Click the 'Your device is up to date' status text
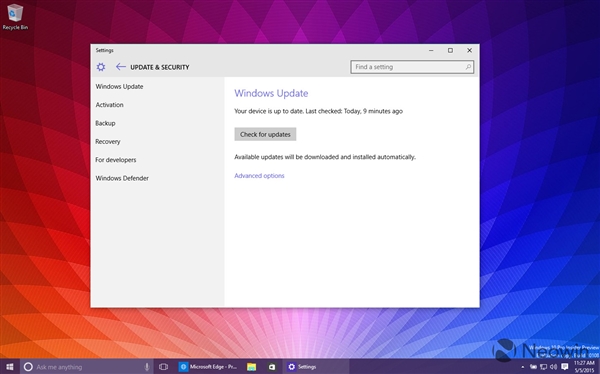 (318, 111)
